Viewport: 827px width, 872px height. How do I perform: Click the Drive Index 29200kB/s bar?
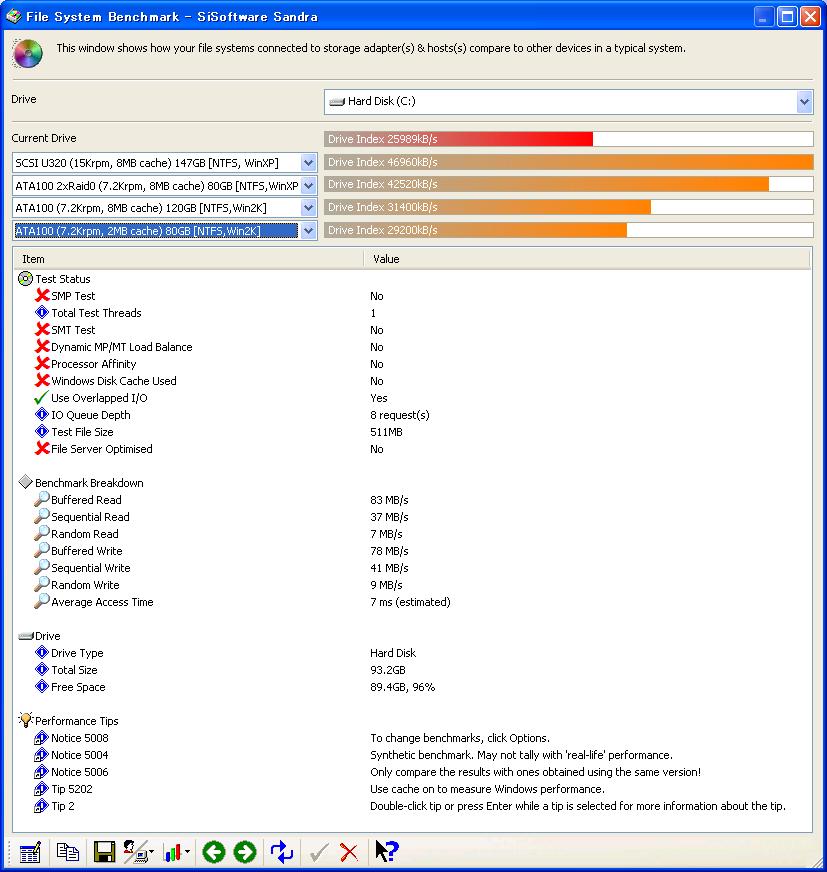[x=568, y=230]
